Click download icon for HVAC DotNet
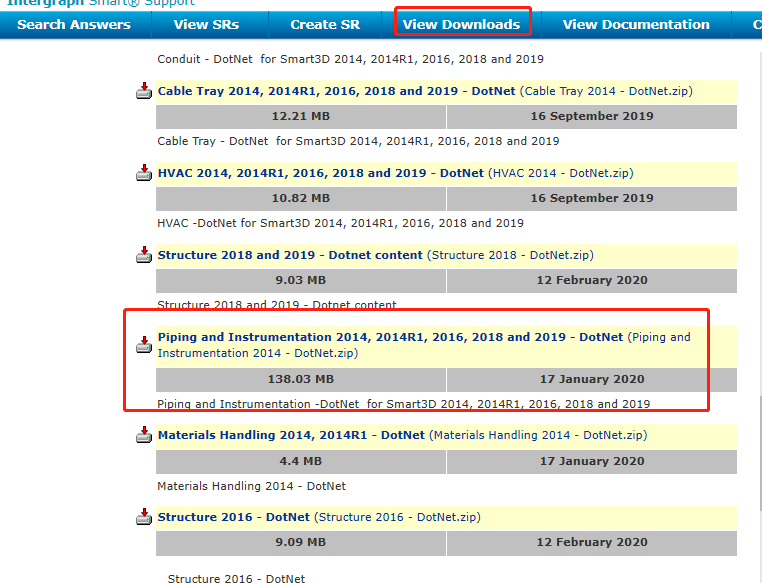 [x=144, y=173]
